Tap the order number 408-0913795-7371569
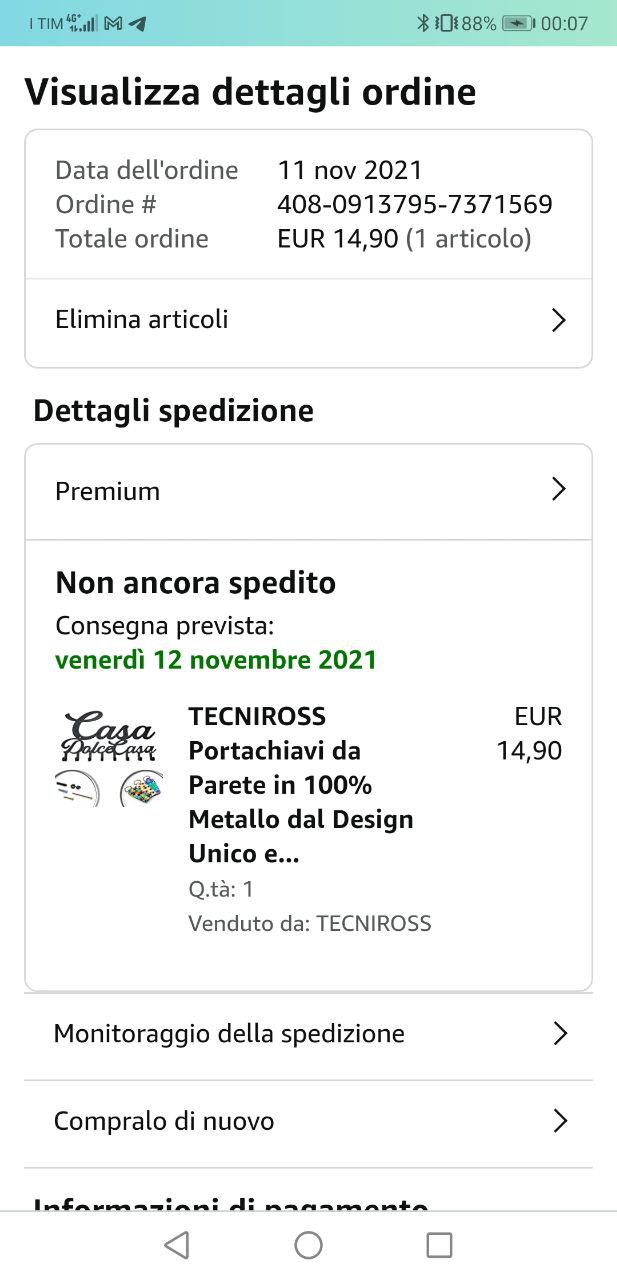This screenshot has width=617, height=1280. (x=414, y=205)
